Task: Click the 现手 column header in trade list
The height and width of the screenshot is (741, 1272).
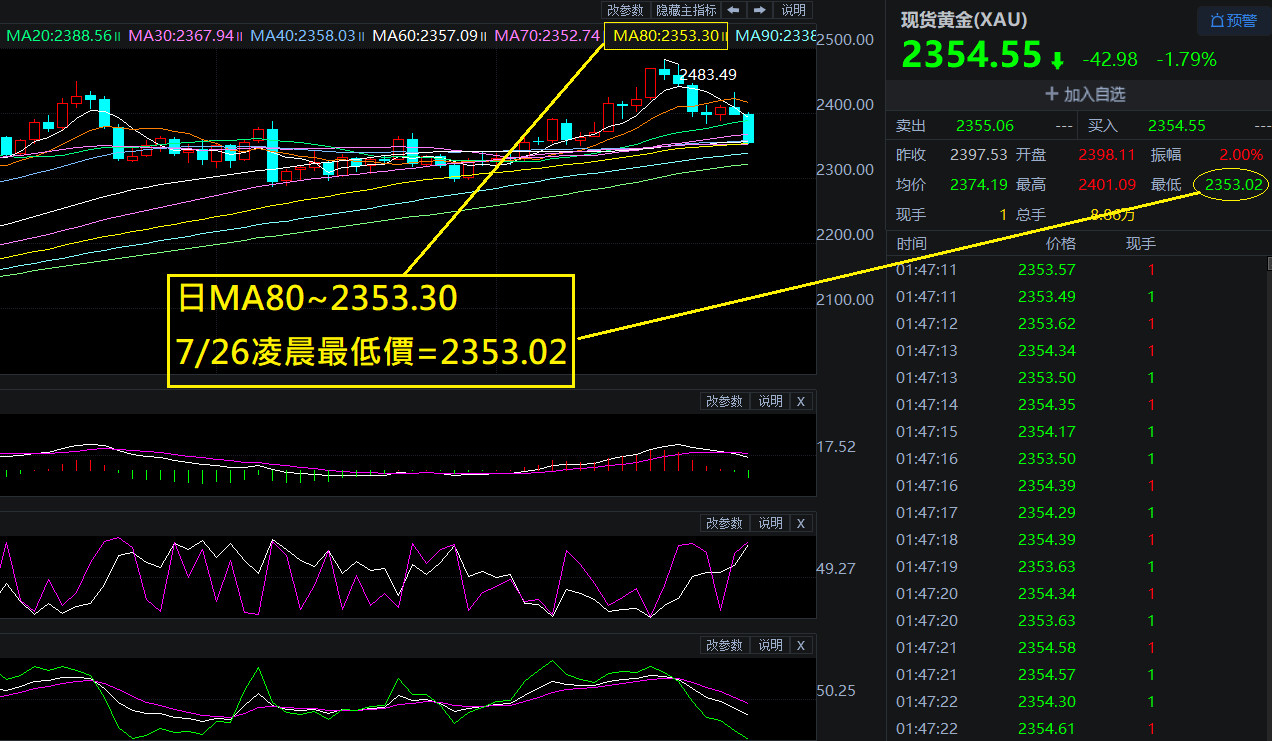Action: point(1141,244)
